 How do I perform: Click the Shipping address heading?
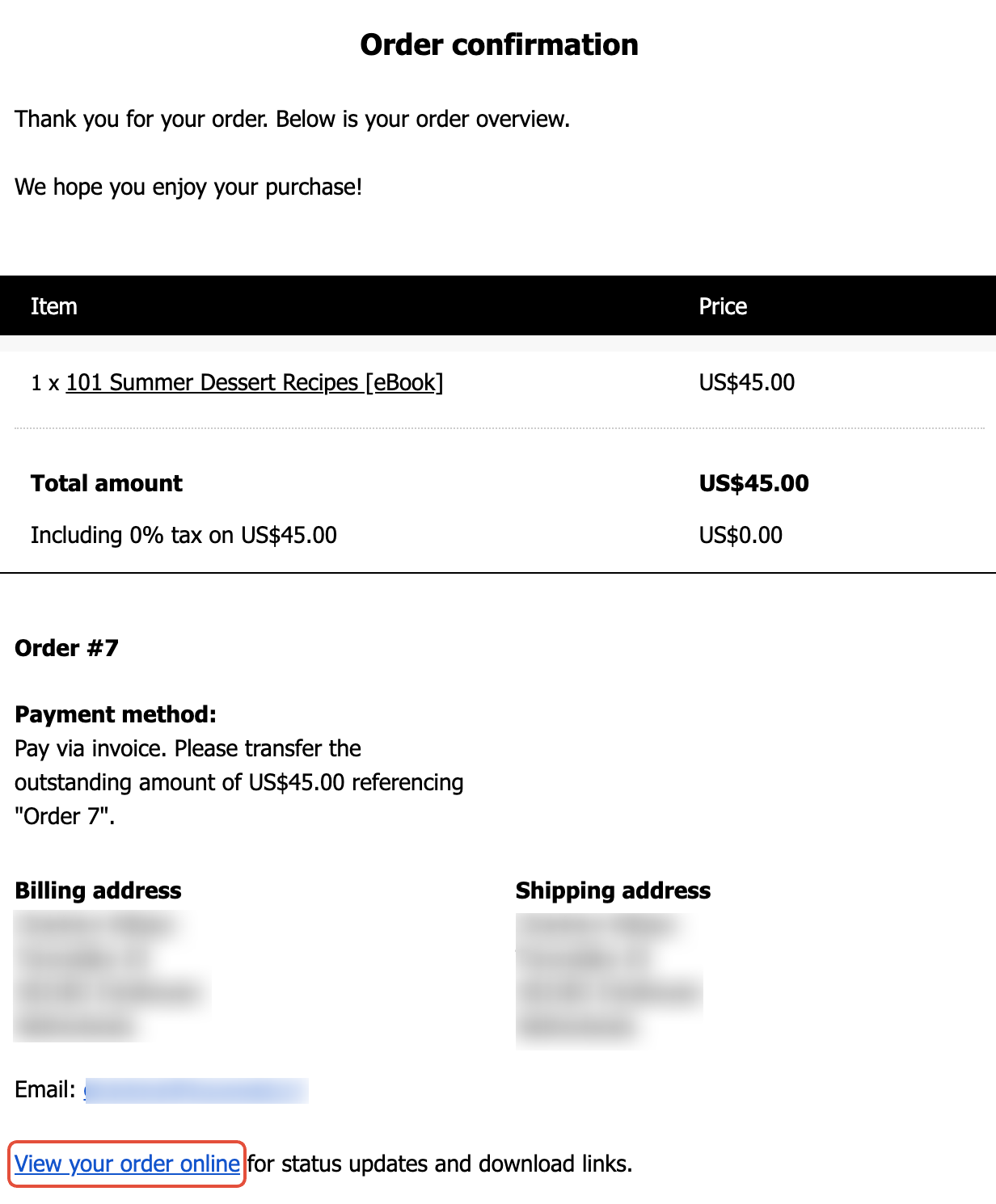[x=613, y=890]
